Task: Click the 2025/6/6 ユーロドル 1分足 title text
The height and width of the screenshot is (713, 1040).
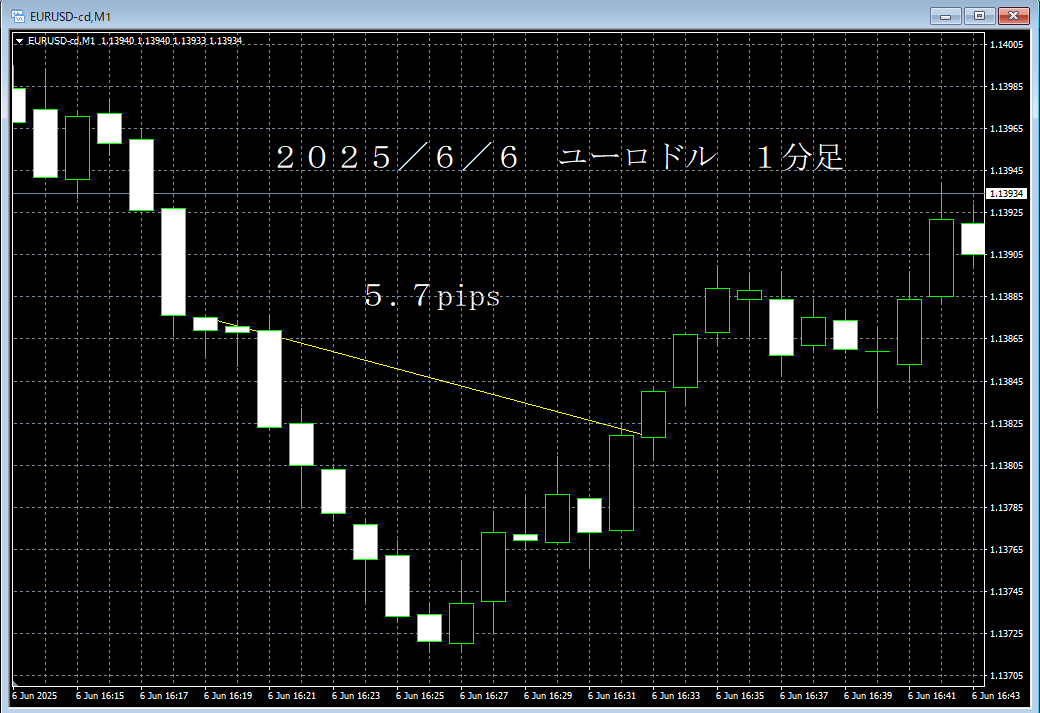Action: pyautogui.click(x=559, y=158)
